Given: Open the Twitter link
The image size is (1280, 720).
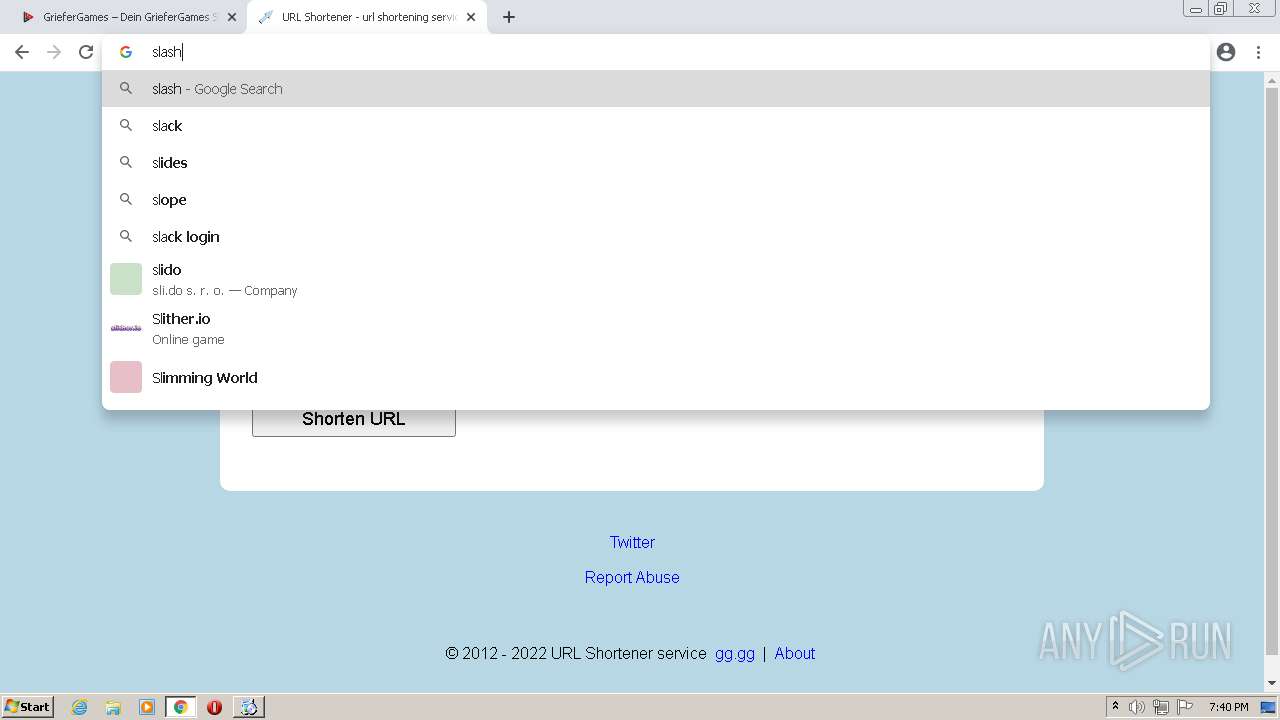Looking at the screenshot, I should point(632,542).
